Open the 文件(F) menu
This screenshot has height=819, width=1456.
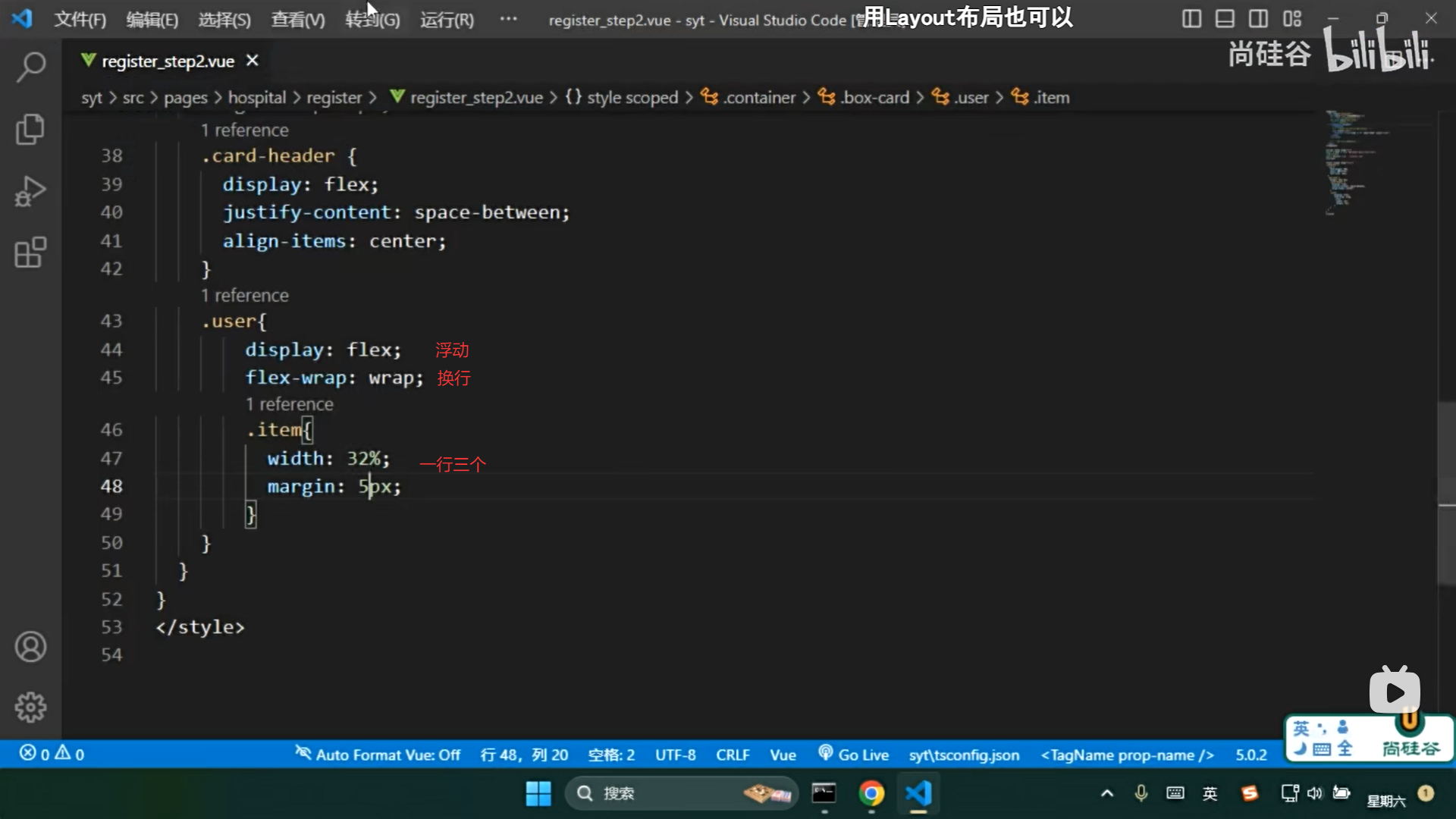pos(80,20)
